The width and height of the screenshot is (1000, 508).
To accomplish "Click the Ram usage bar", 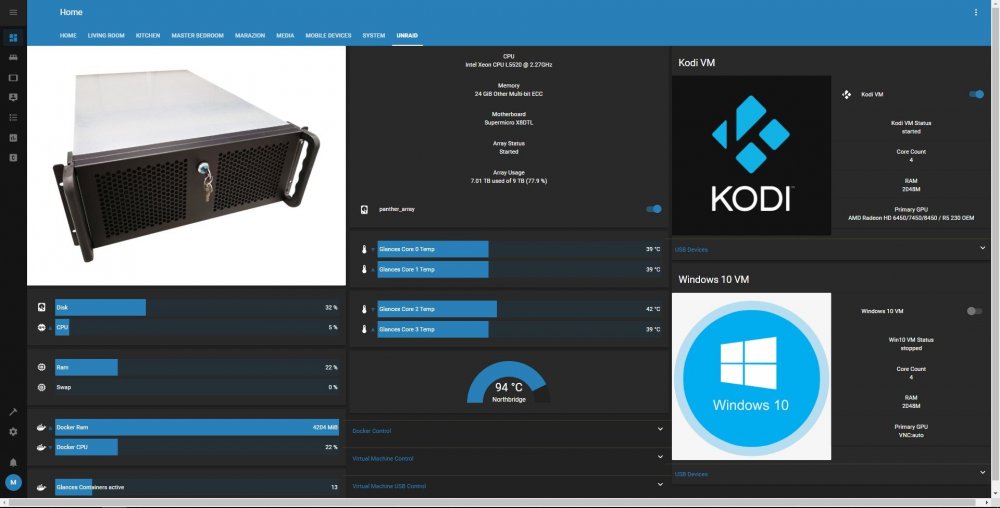I will point(197,367).
